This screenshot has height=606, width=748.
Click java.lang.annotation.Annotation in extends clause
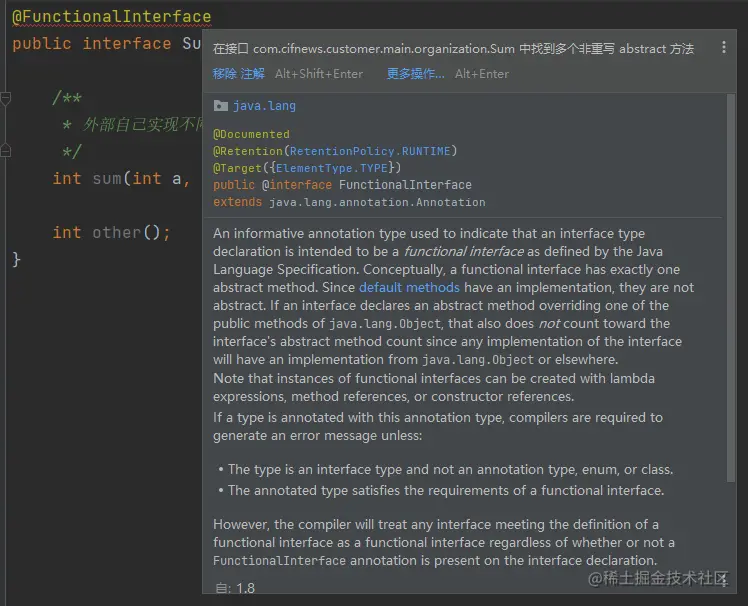pos(377,202)
